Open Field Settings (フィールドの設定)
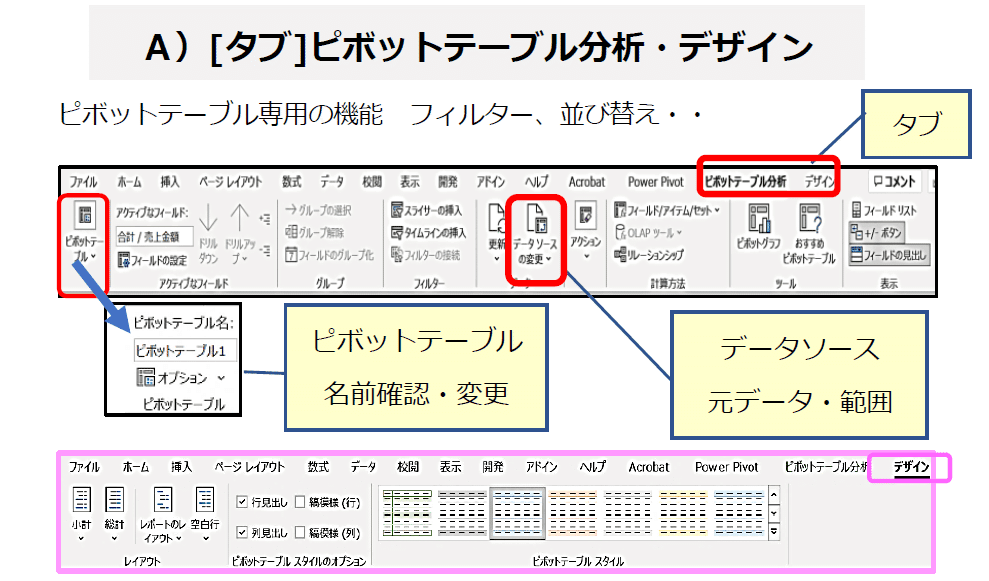 (x=152, y=259)
